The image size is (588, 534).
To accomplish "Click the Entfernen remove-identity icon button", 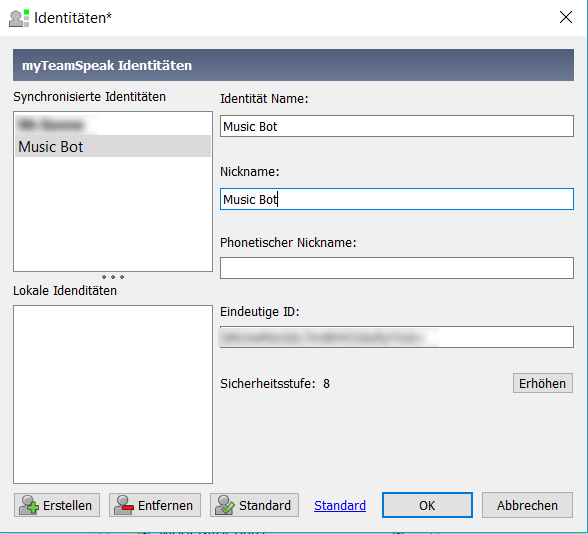I will (155, 505).
